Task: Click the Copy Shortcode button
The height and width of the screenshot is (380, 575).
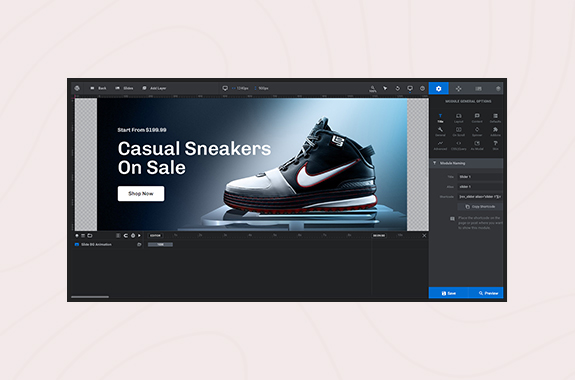Action: (x=480, y=207)
